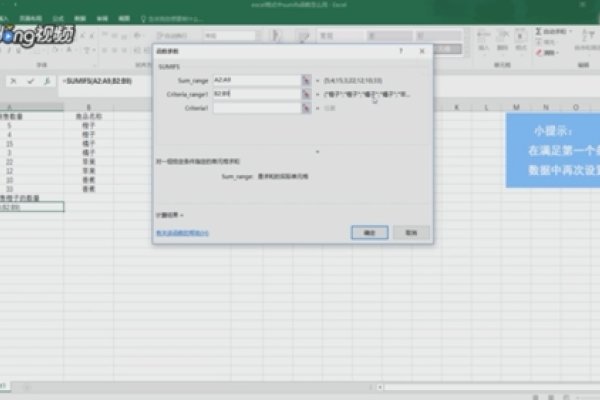The width and height of the screenshot is (600, 400).
Task: Click into the Sum_range input field
Action: [x=256, y=78]
